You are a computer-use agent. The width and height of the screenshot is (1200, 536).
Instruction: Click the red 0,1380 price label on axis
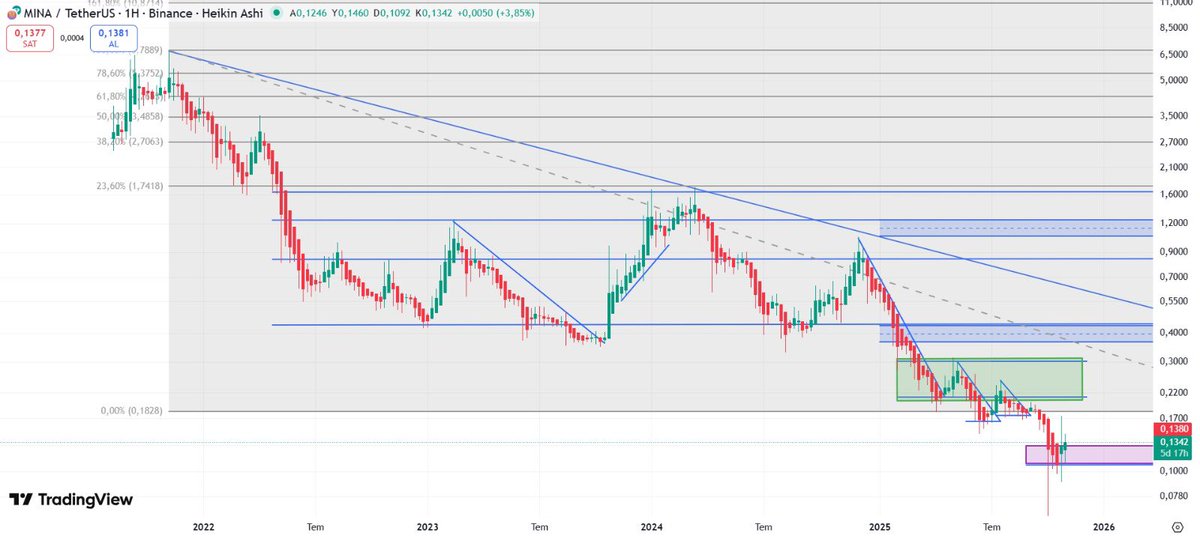tap(1173, 428)
